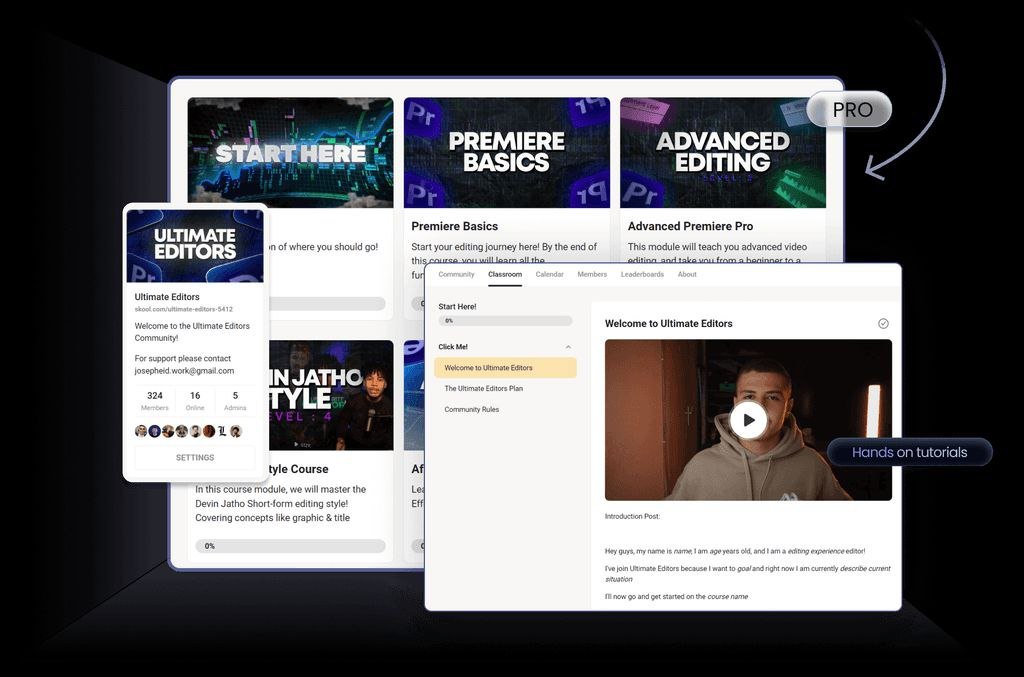The height and width of the screenshot is (677, 1024).
Task: Click the Start Here! progress bar
Action: click(x=505, y=318)
